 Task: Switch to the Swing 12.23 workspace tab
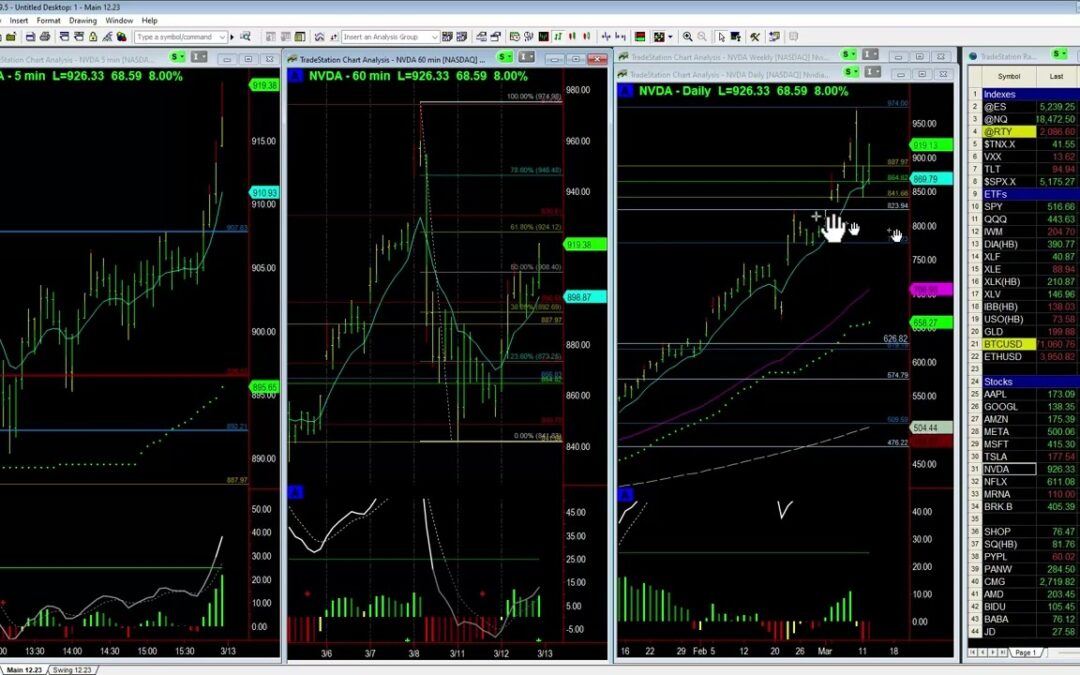pos(72,669)
